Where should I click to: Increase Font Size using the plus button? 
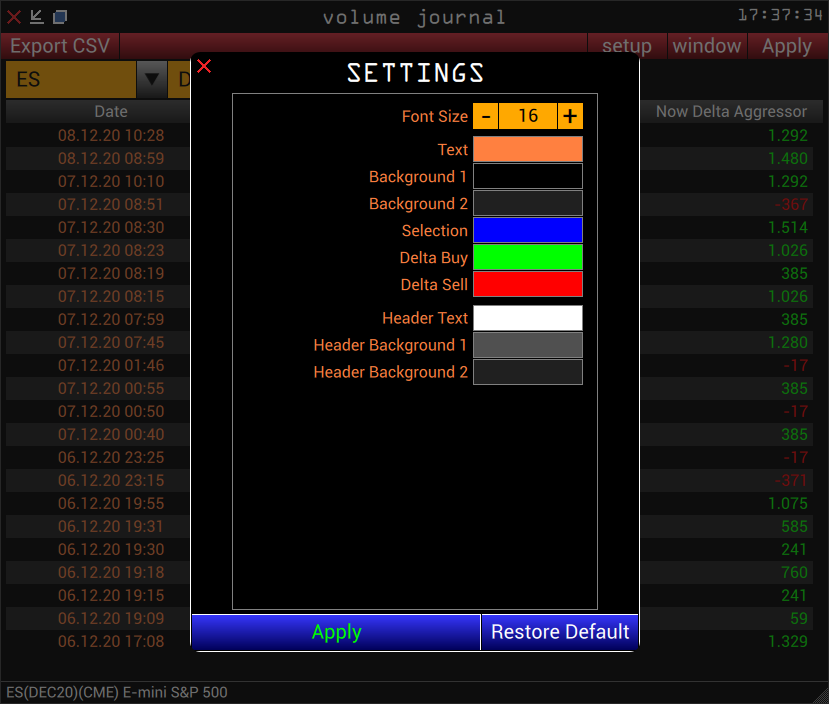click(569, 116)
